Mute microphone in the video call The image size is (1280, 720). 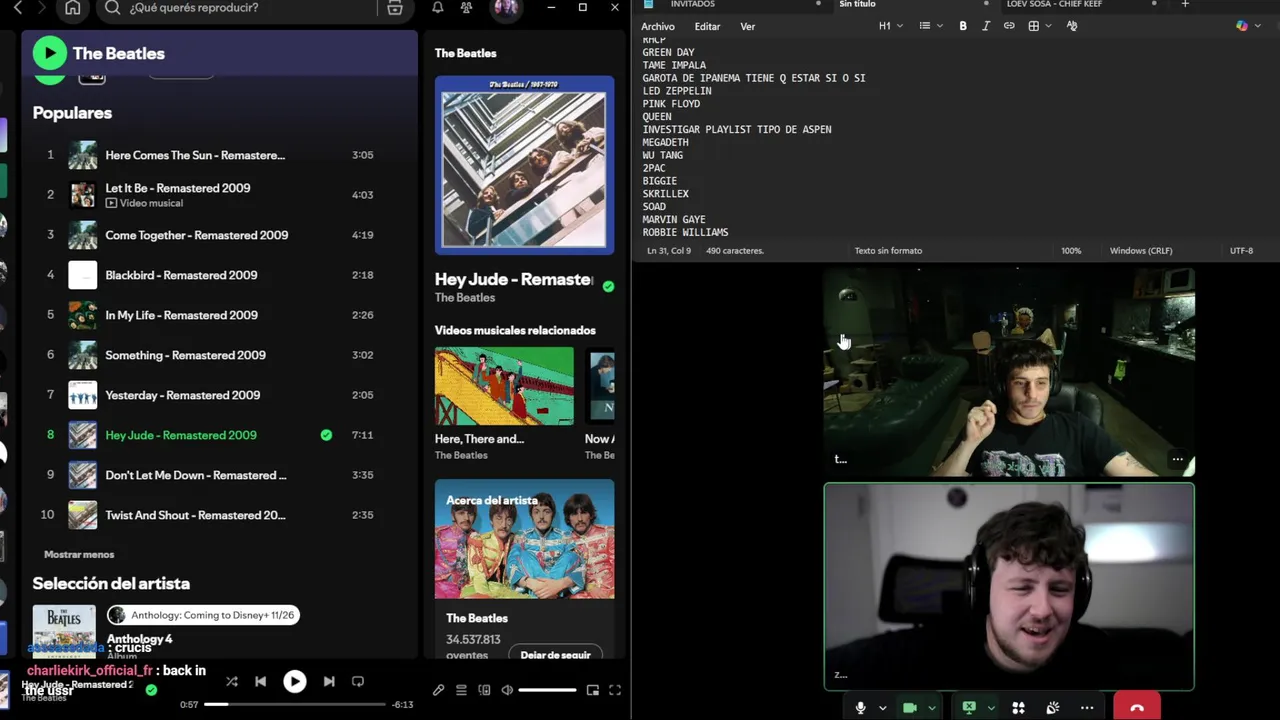coord(860,708)
